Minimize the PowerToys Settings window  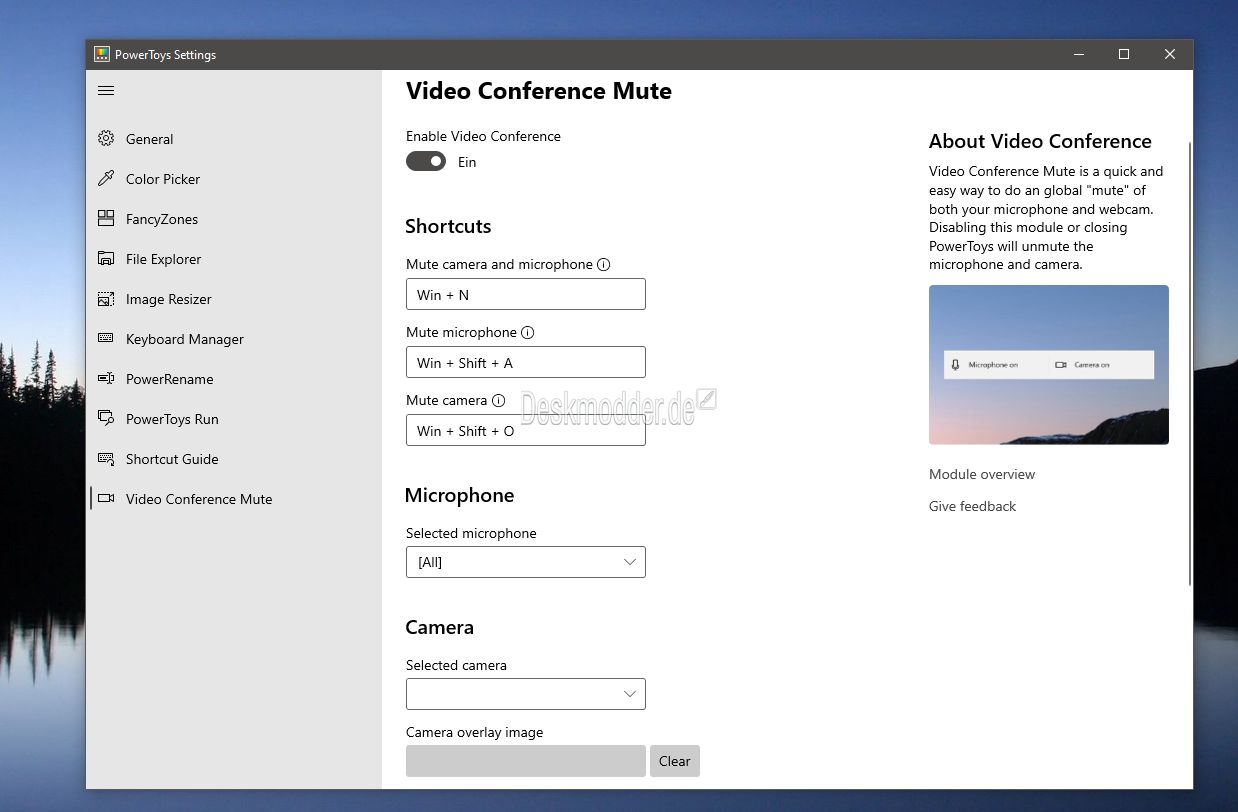(x=1078, y=55)
